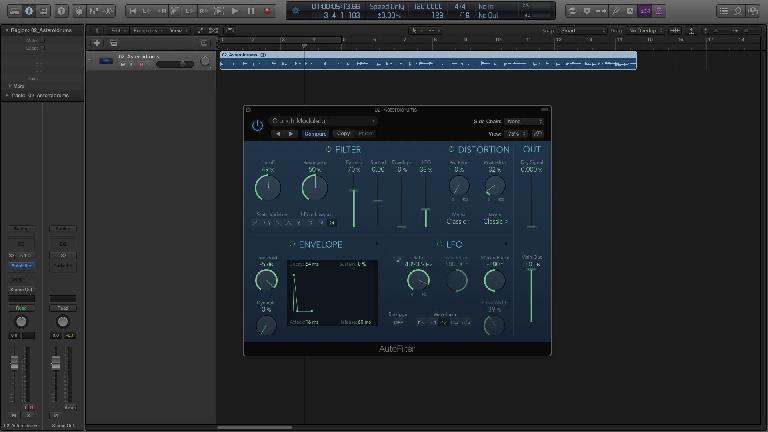Toggle the FILTER section power button
This screenshot has height=432, width=768.
328,149
